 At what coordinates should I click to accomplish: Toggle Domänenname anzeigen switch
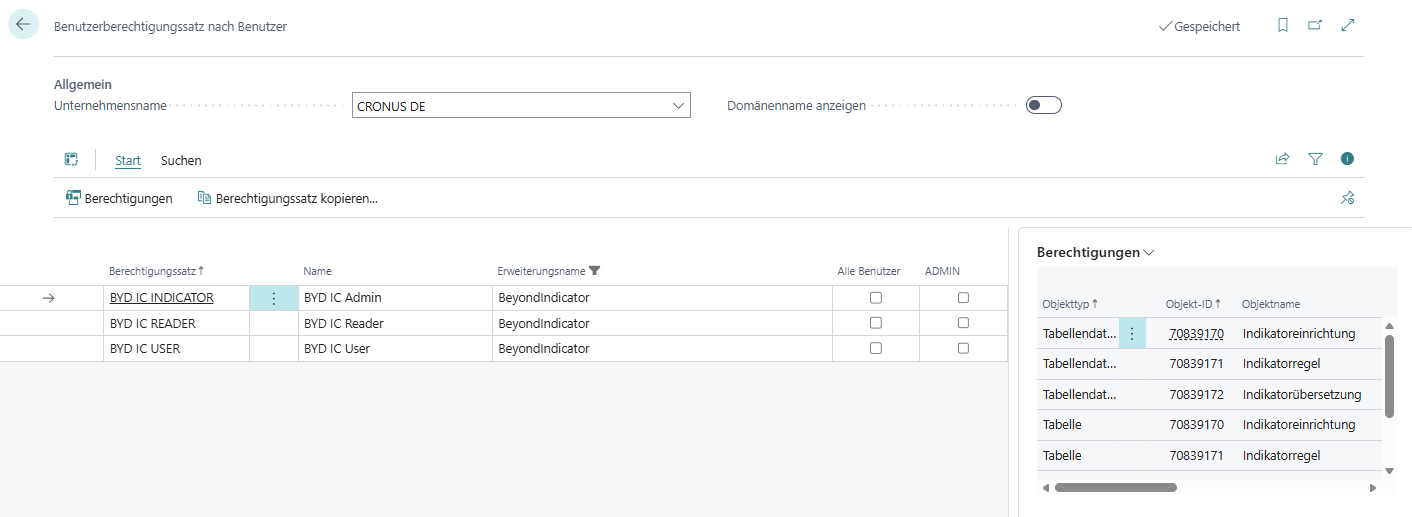(x=1043, y=105)
